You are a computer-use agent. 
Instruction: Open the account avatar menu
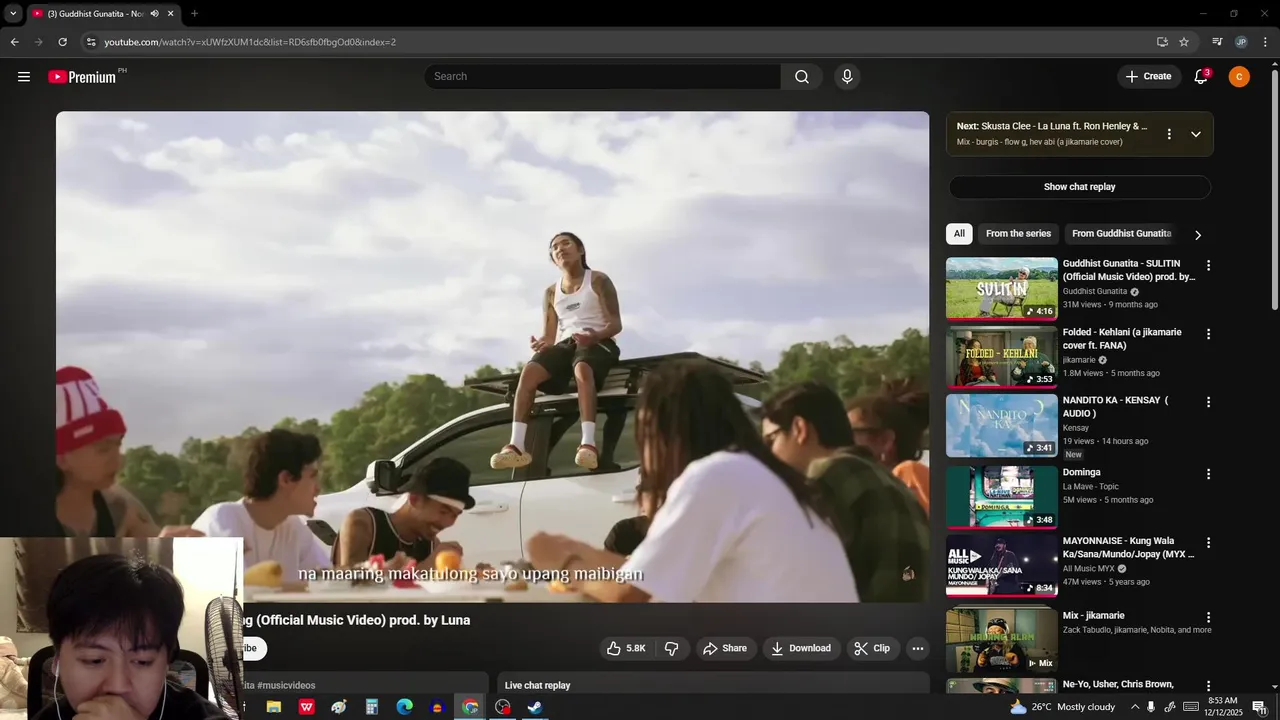pos(1239,77)
